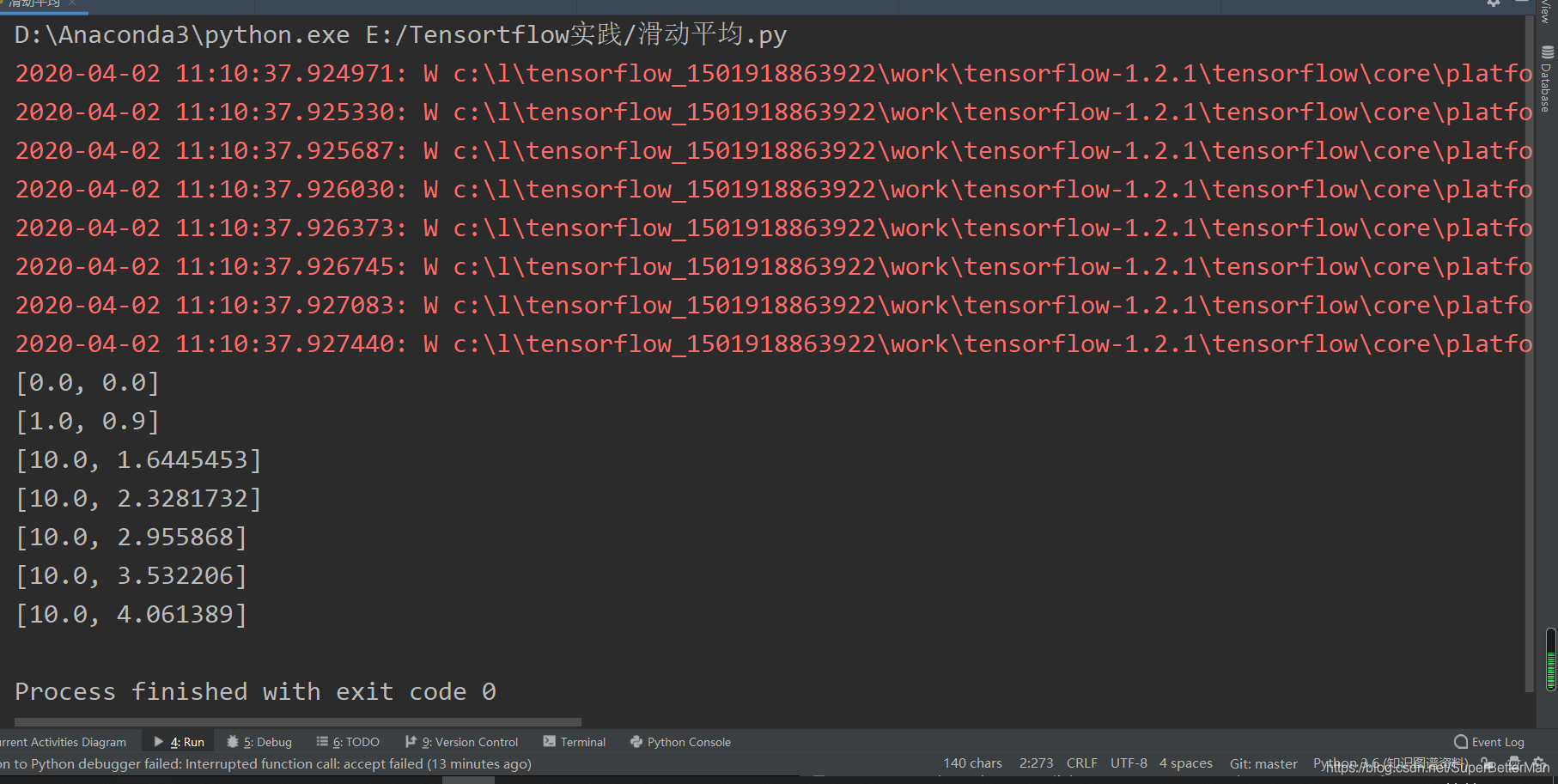Click the console vertical scrollbar
The width and height of the screenshot is (1558, 784).
point(1530,354)
